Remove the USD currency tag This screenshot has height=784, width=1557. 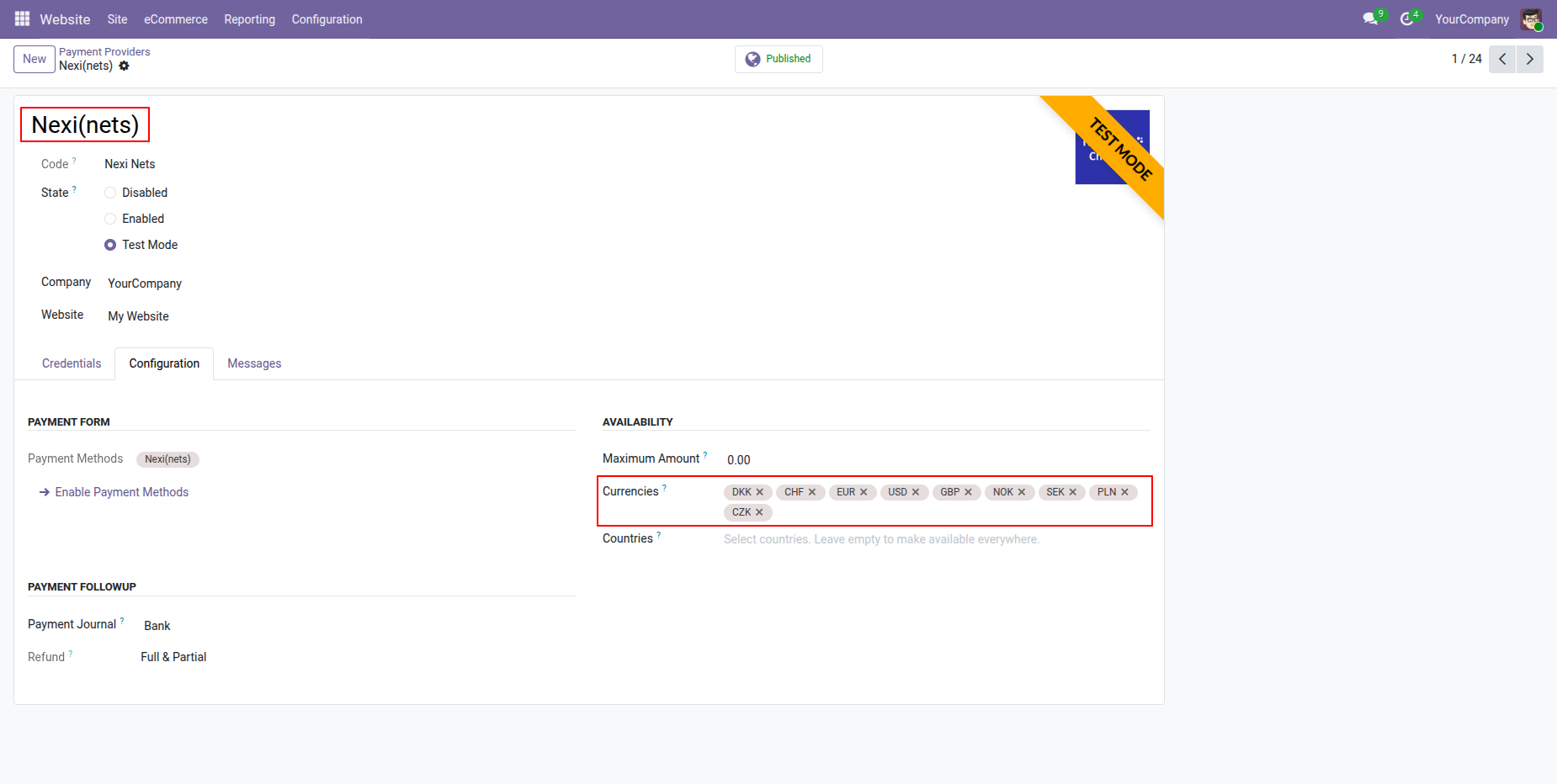916,492
